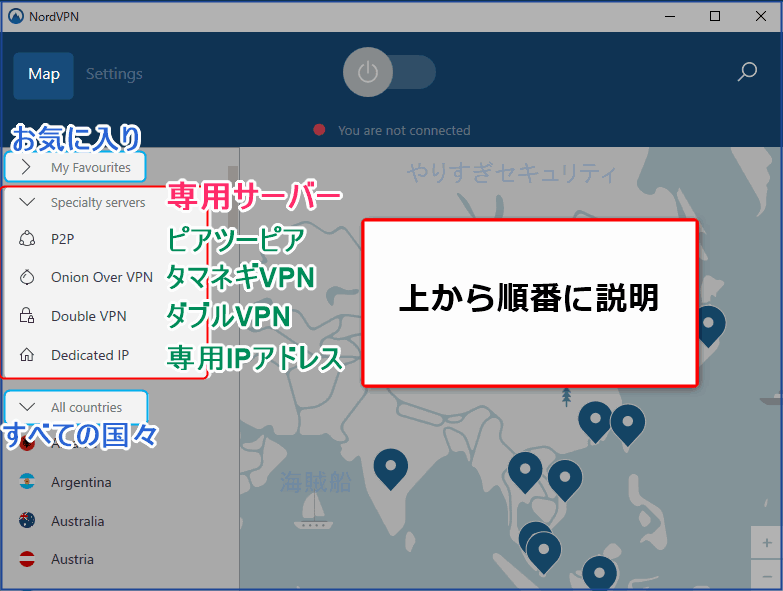Click the All countries heading
This screenshot has width=783, height=591.
86,407
